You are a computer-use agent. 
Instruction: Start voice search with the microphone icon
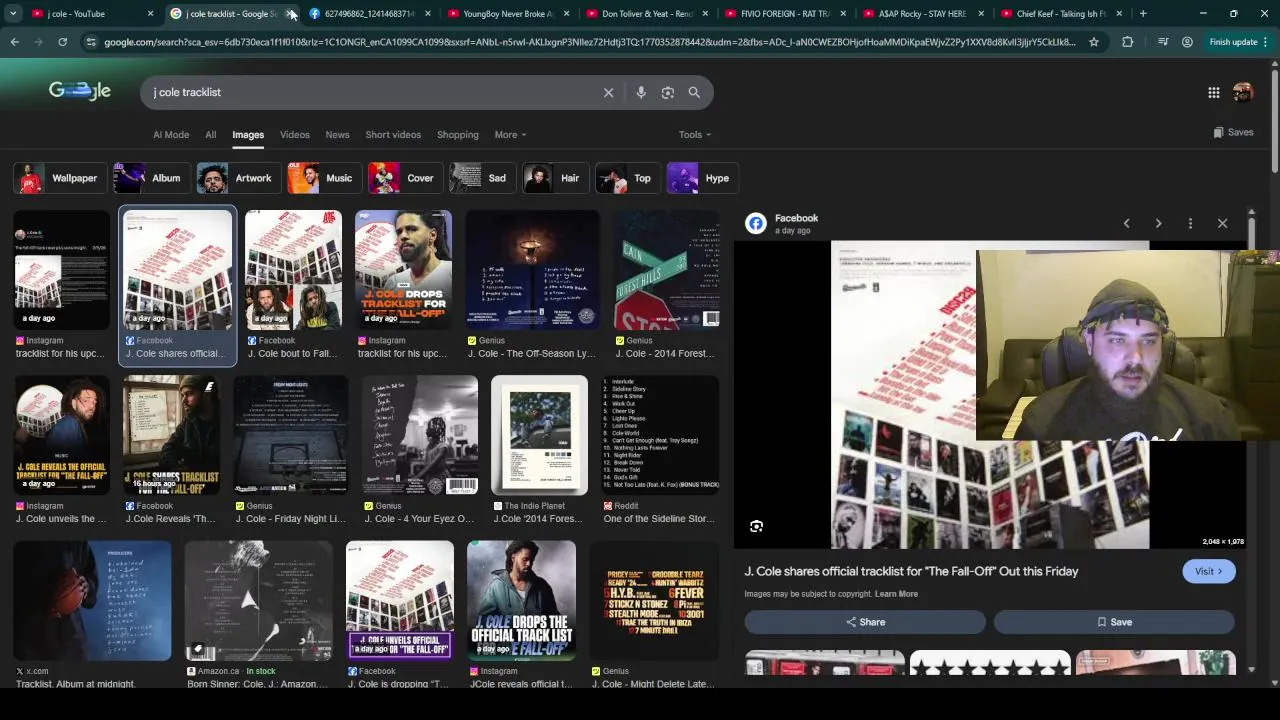point(641,92)
